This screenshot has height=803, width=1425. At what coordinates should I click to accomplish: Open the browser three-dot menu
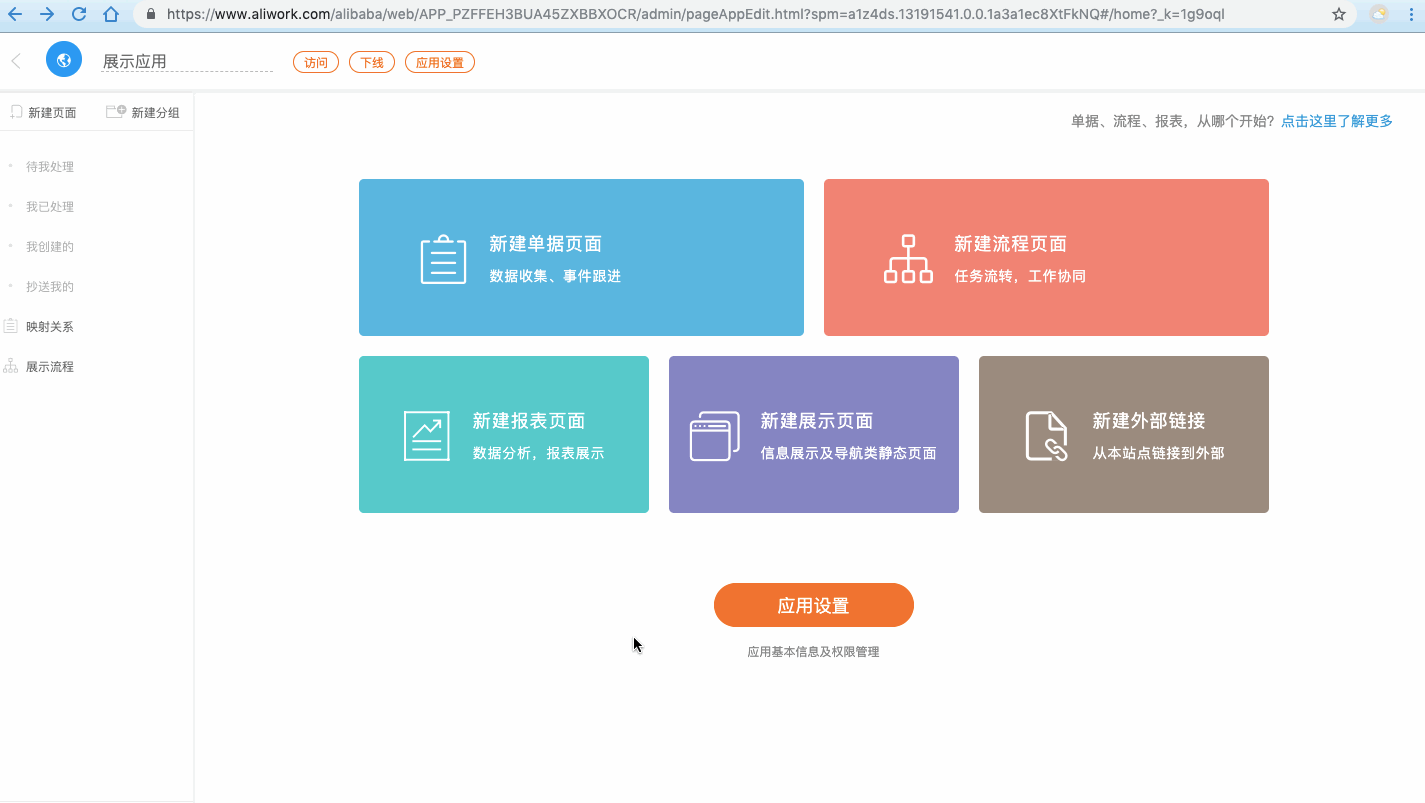[1413, 14]
